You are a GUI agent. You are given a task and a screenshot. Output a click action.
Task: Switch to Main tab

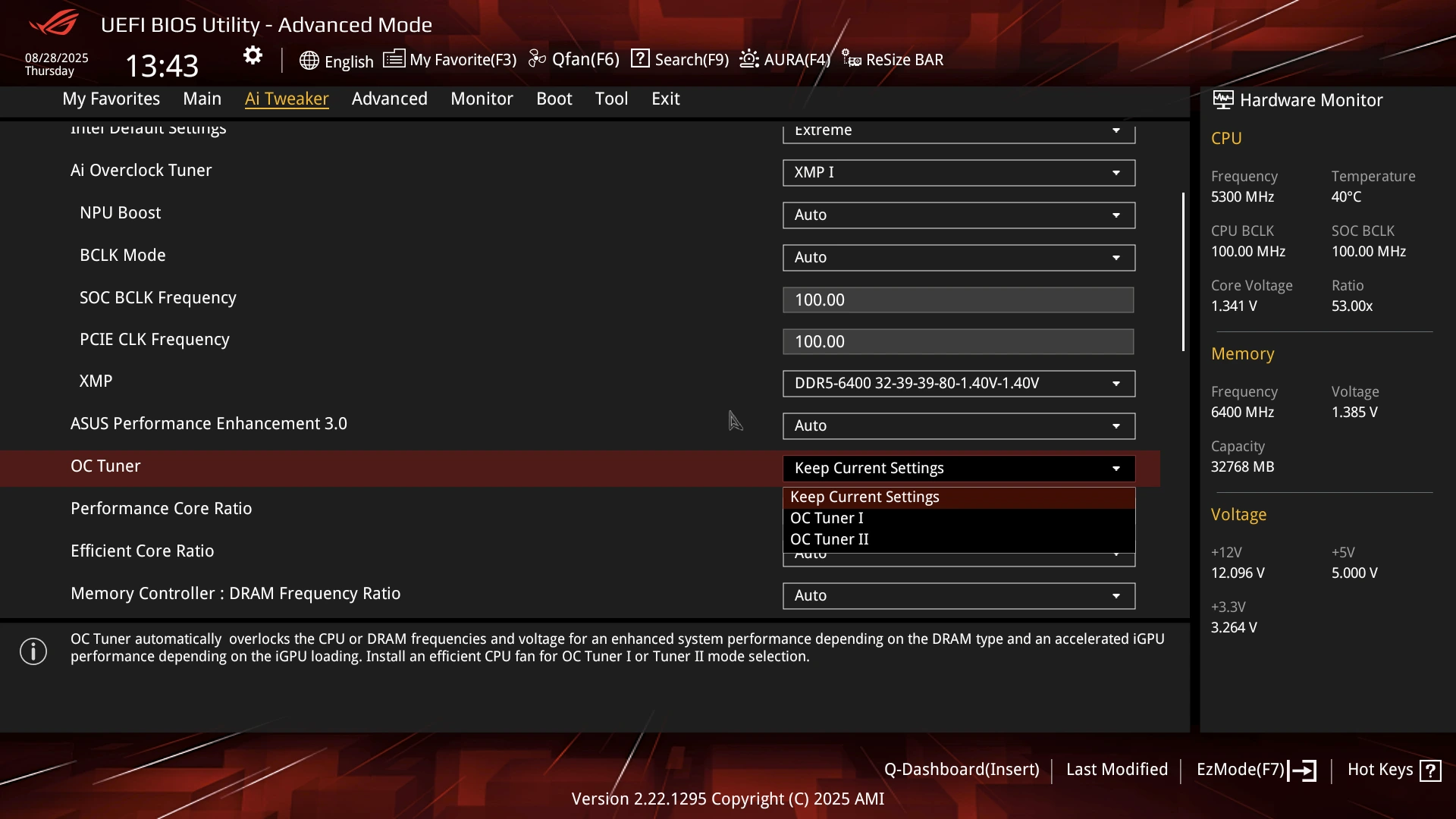point(202,99)
